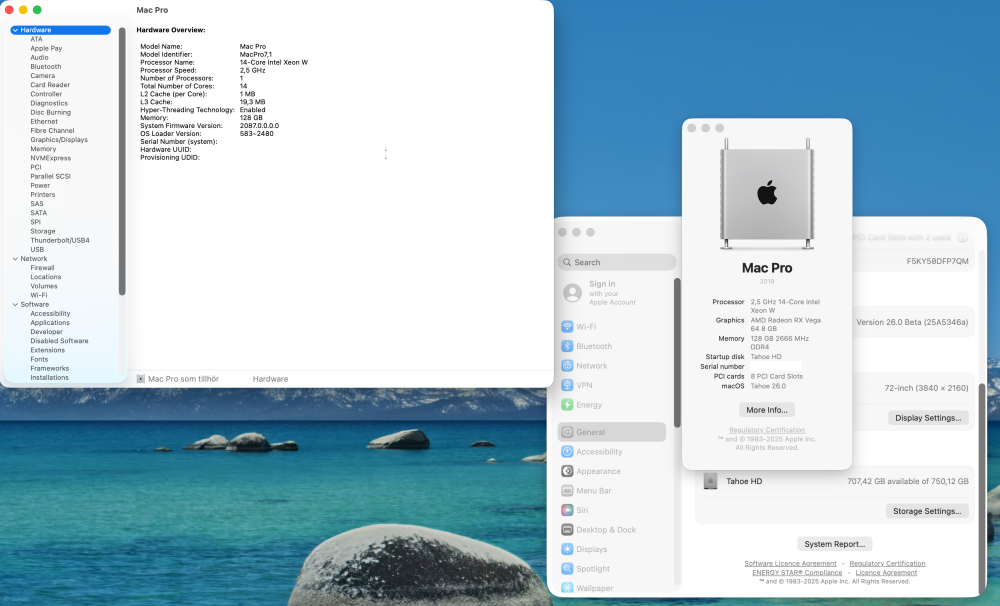Click the VPN icon in System Settings sidebar

567,385
